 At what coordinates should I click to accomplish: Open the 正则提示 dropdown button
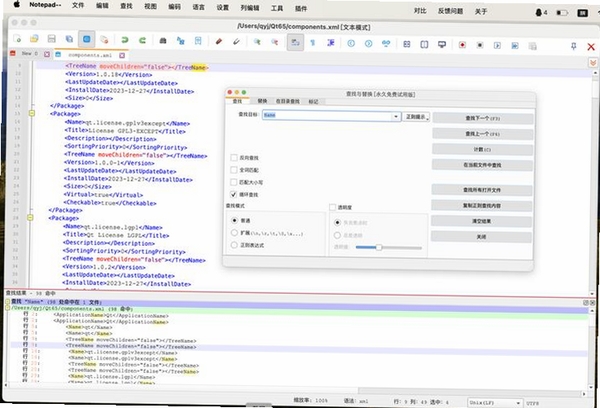(416, 117)
